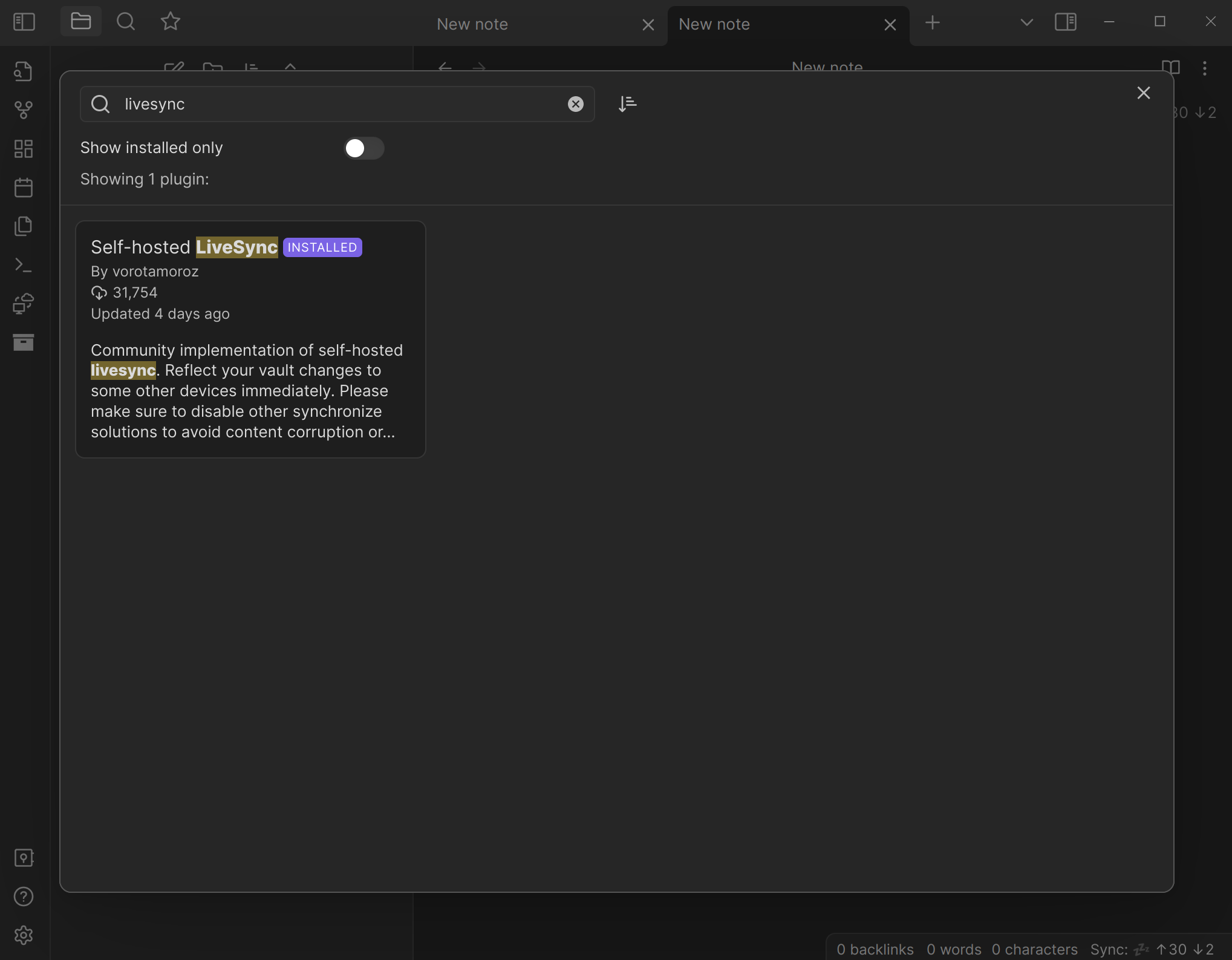
Task: Open the vault switcher icon
Action: [24, 858]
